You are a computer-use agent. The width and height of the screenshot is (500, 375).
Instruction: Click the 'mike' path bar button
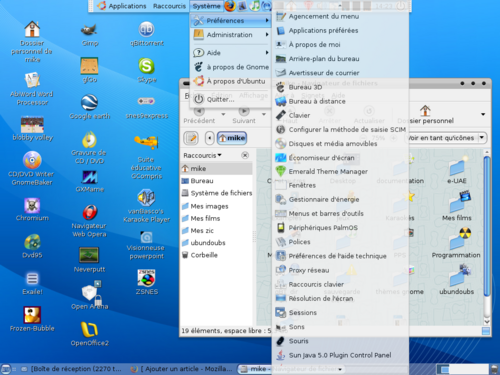(x=232, y=138)
